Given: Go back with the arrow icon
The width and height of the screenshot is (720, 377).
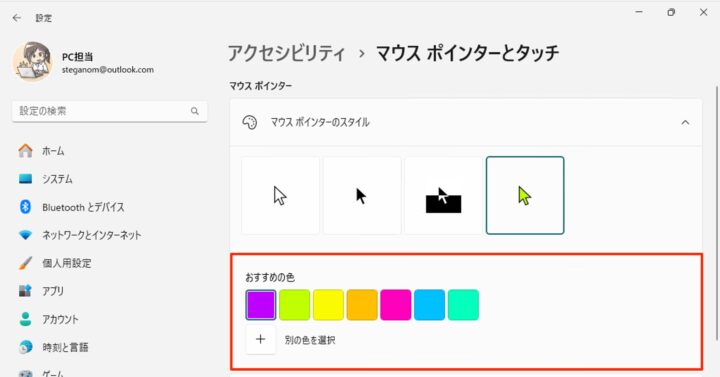Looking at the screenshot, I should click(17, 18).
